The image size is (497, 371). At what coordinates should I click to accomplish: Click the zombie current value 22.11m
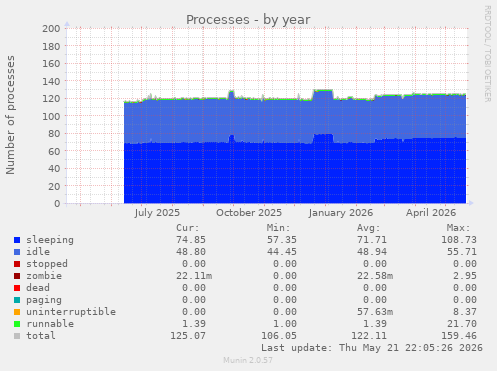(194, 276)
